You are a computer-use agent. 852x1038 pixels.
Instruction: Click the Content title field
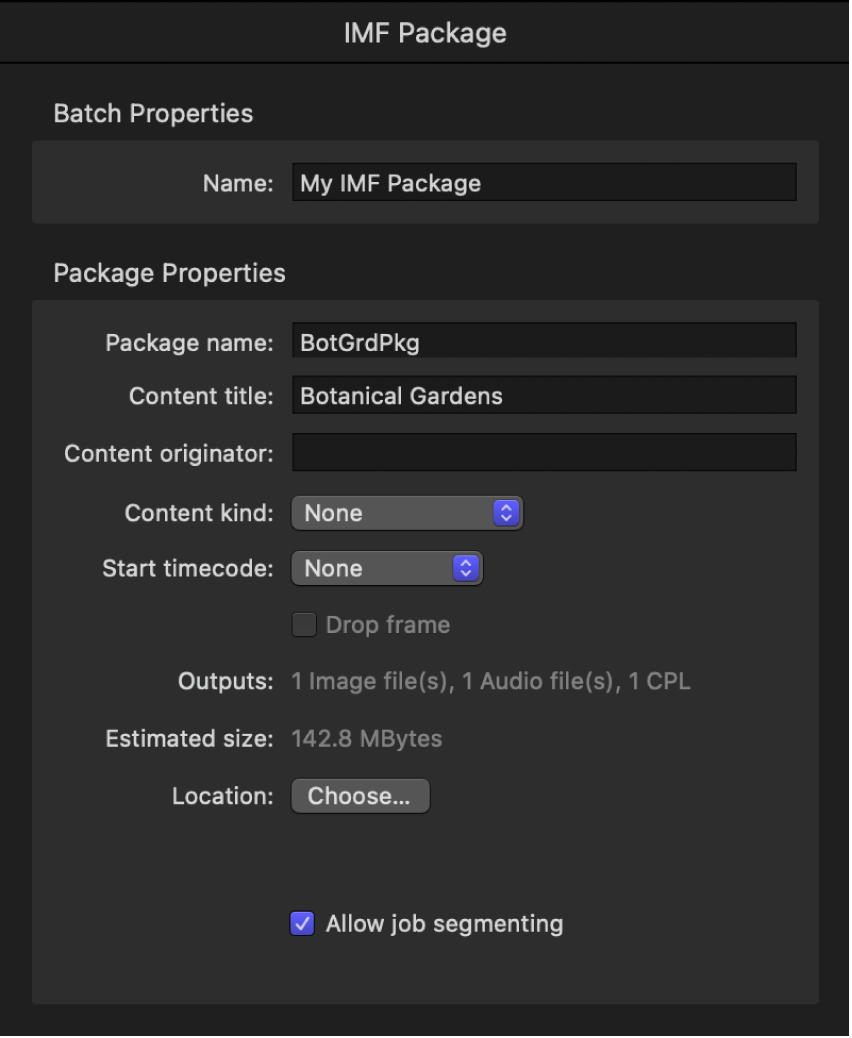tap(545, 397)
